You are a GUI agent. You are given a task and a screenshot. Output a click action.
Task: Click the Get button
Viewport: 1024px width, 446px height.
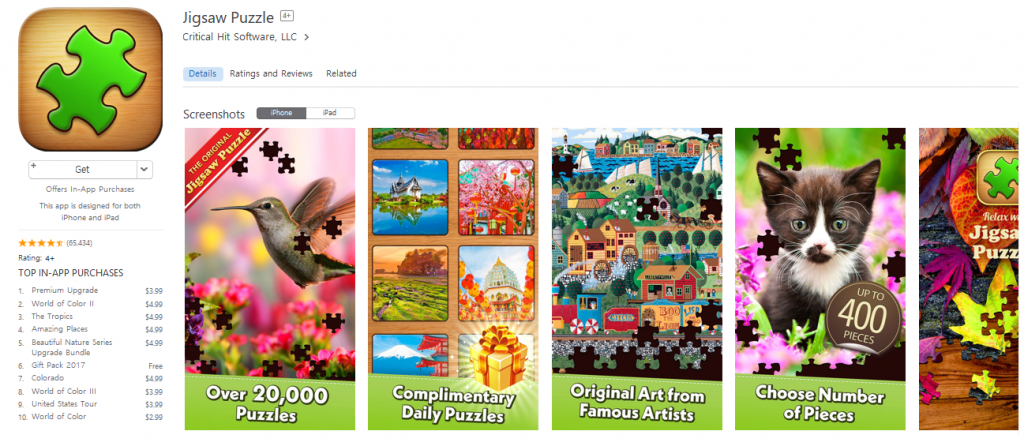[82, 169]
